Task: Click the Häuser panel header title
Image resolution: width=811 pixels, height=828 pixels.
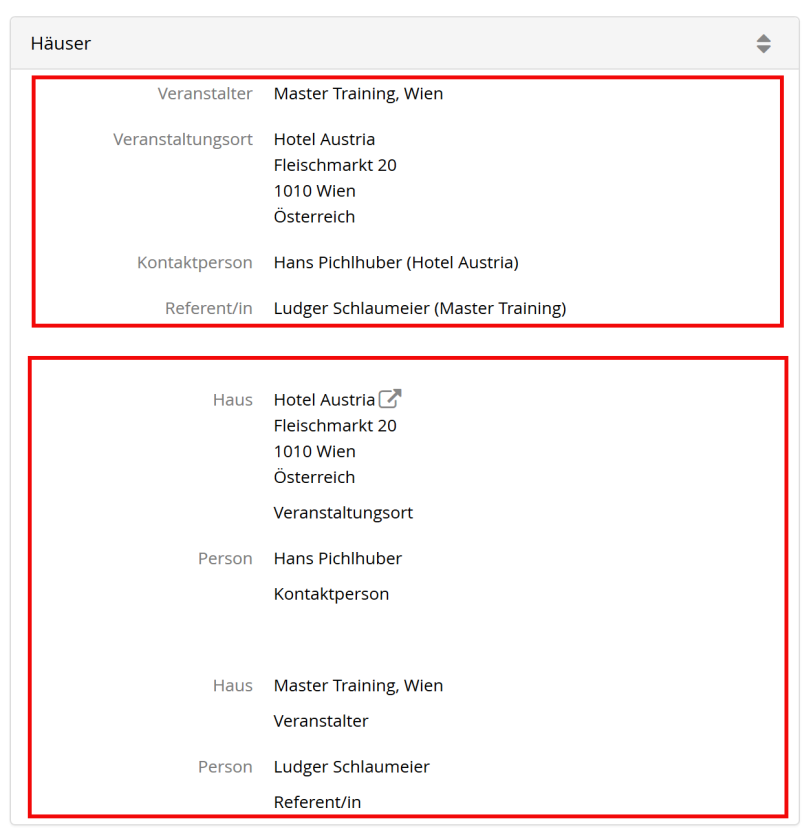Action: point(61,44)
